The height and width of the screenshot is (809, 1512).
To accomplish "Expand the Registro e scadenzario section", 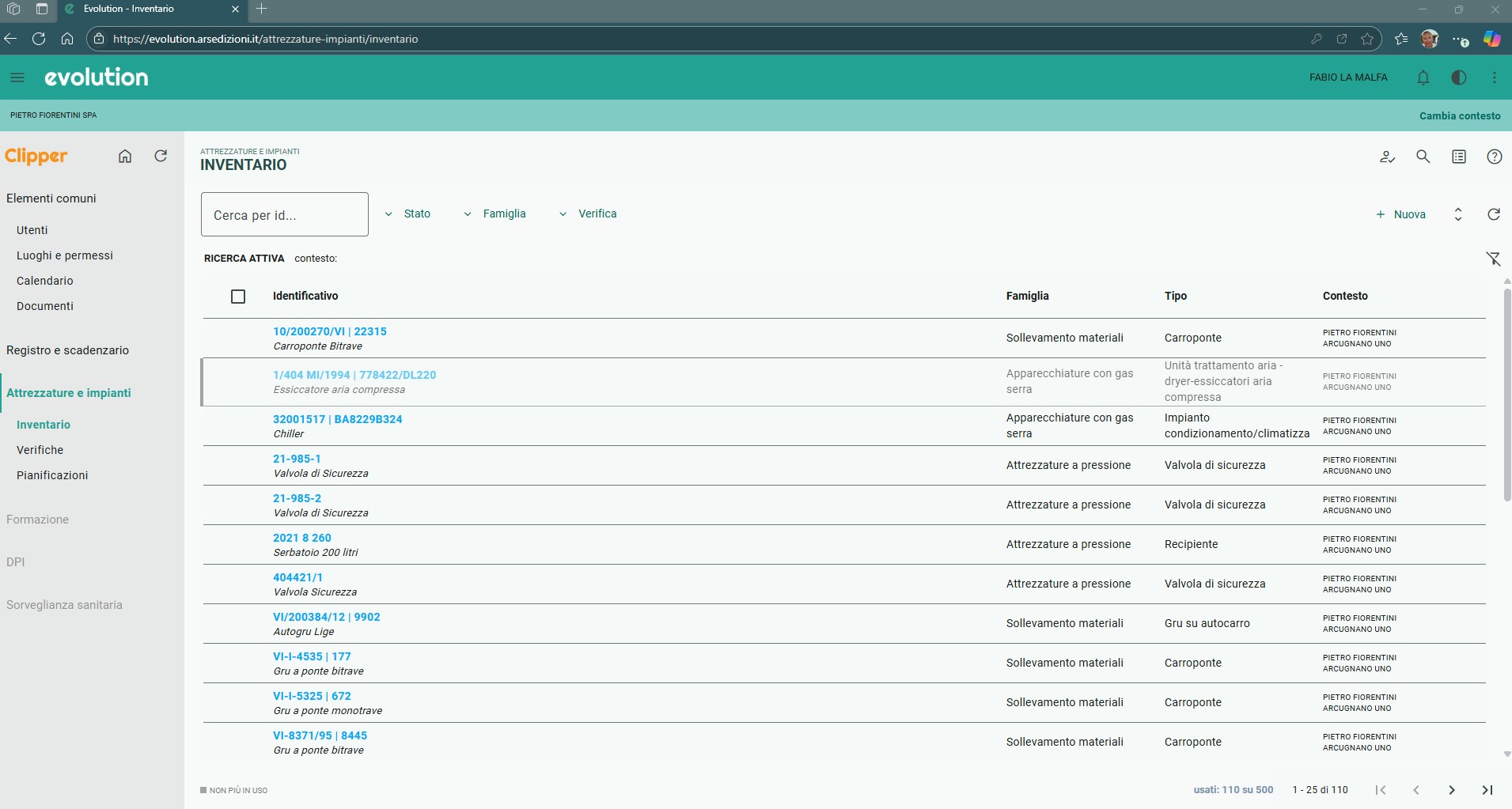I will [68, 350].
